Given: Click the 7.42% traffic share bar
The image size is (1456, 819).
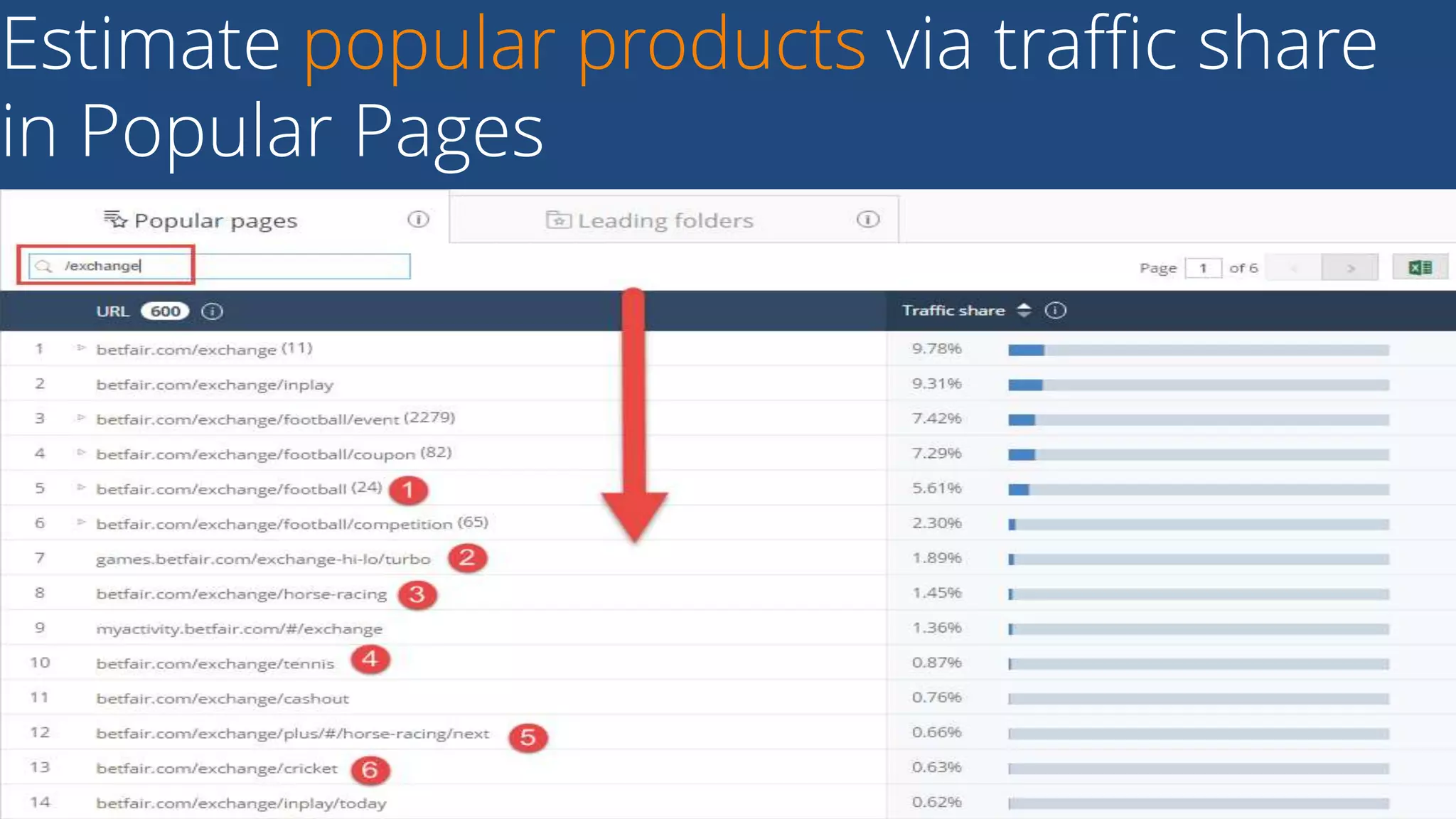Looking at the screenshot, I should (x=1199, y=419).
